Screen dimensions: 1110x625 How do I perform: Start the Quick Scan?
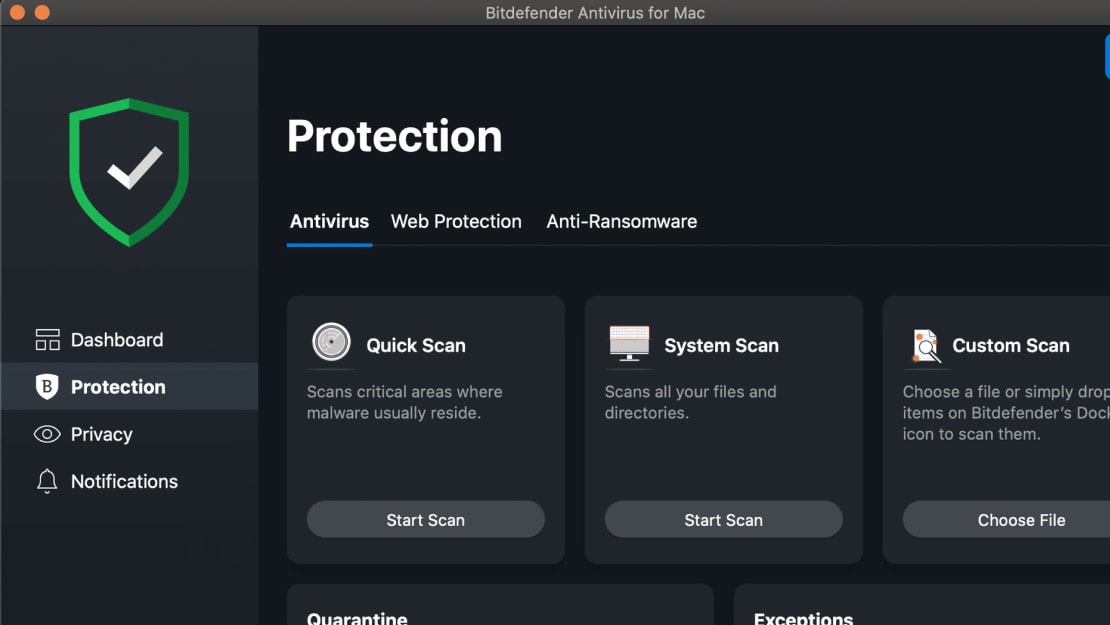pyautogui.click(x=425, y=520)
